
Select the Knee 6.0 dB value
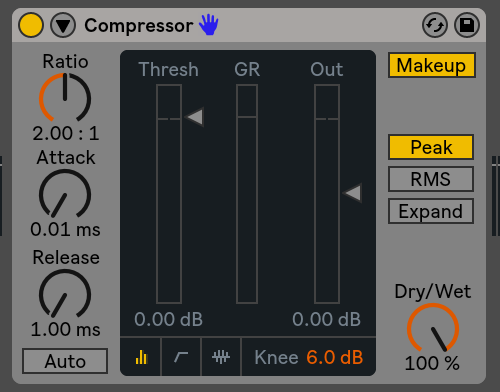click(x=334, y=357)
